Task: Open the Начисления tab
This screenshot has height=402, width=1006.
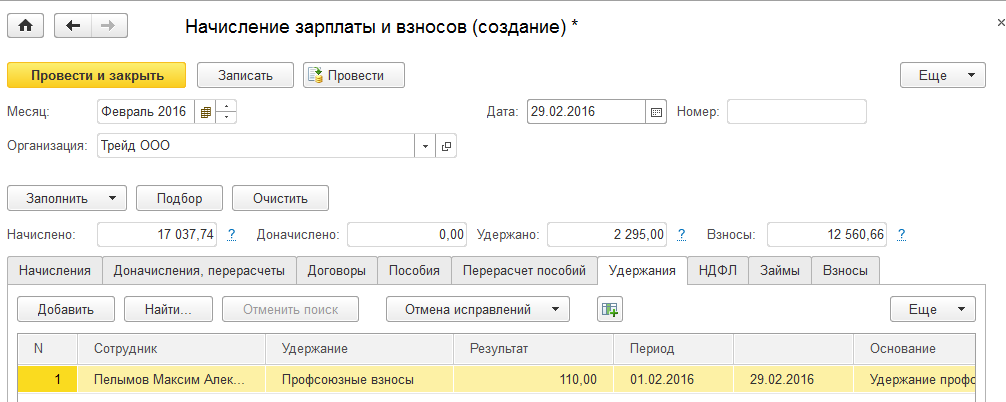Action: (x=55, y=270)
